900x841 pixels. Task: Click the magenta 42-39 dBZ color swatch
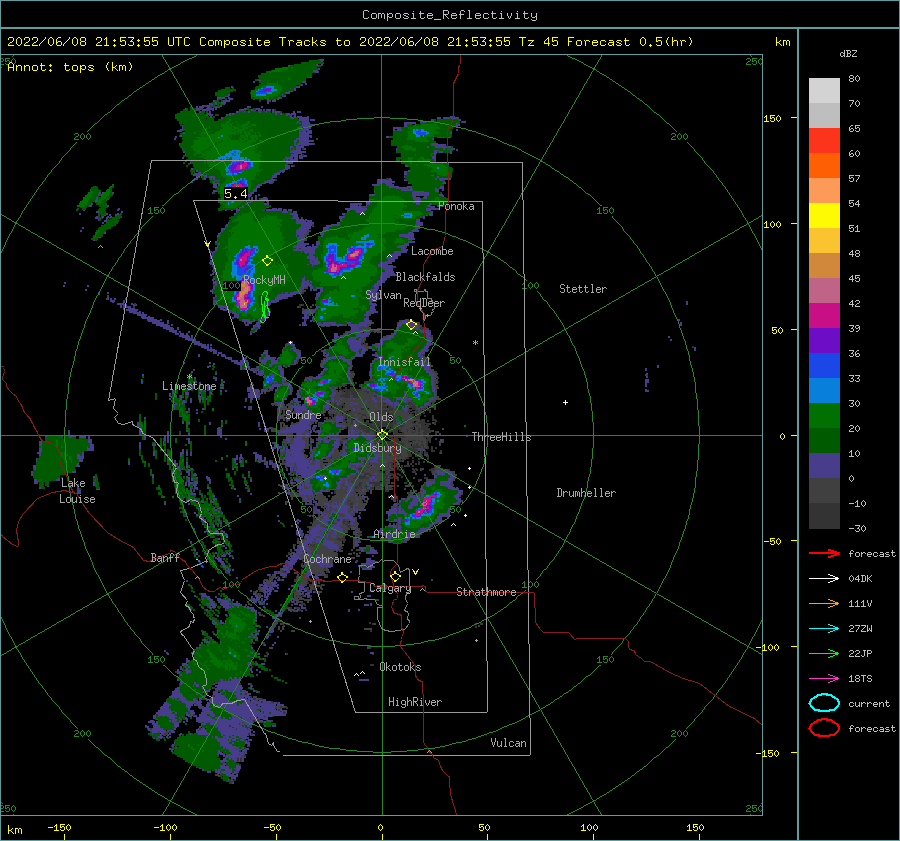coord(824,316)
